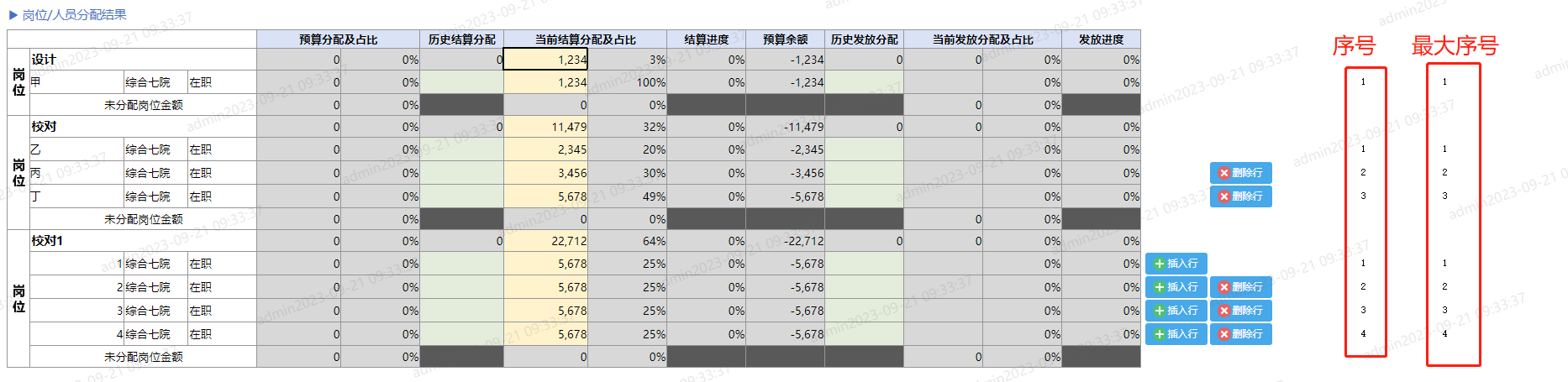Click the green plus icon on 校对1 row 1
The width and height of the screenshot is (1568, 382).
point(1160,264)
